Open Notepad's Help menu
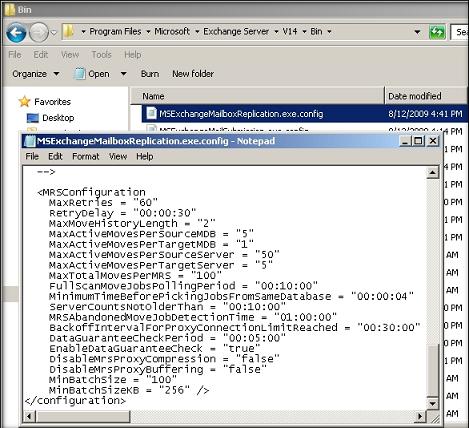469x428 pixels. point(145,156)
